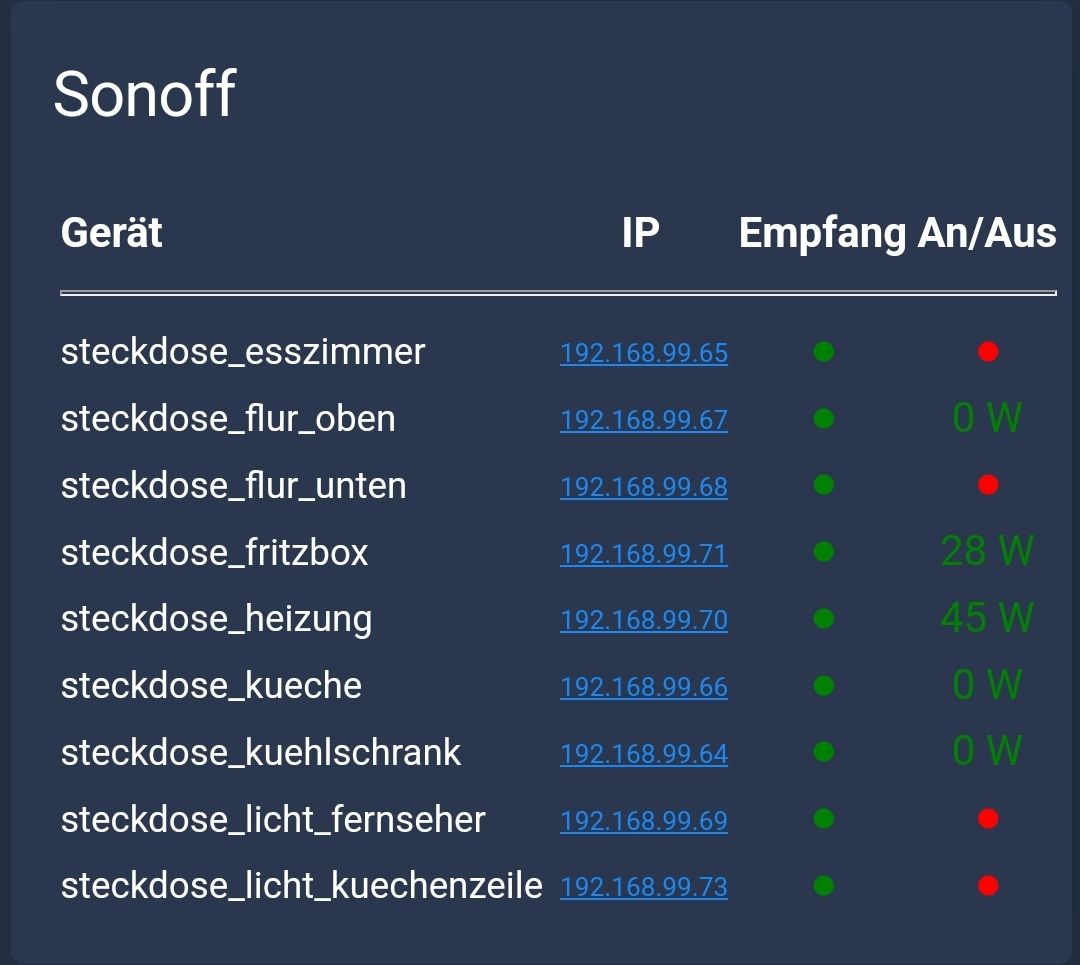Click the Empfang column header
The width and height of the screenshot is (1080, 965).
[x=822, y=233]
